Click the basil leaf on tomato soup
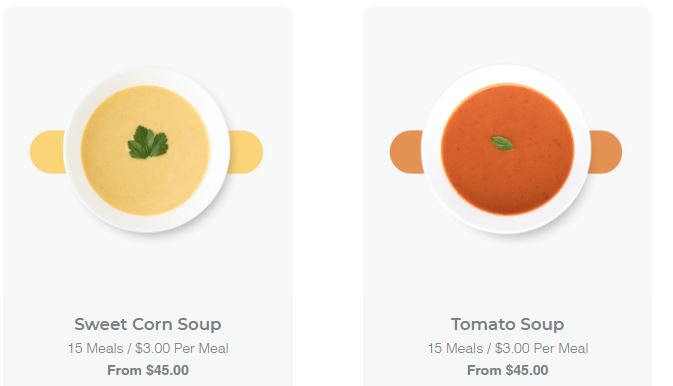The width and height of the screenshot is (673, 386). pos(502,143)
